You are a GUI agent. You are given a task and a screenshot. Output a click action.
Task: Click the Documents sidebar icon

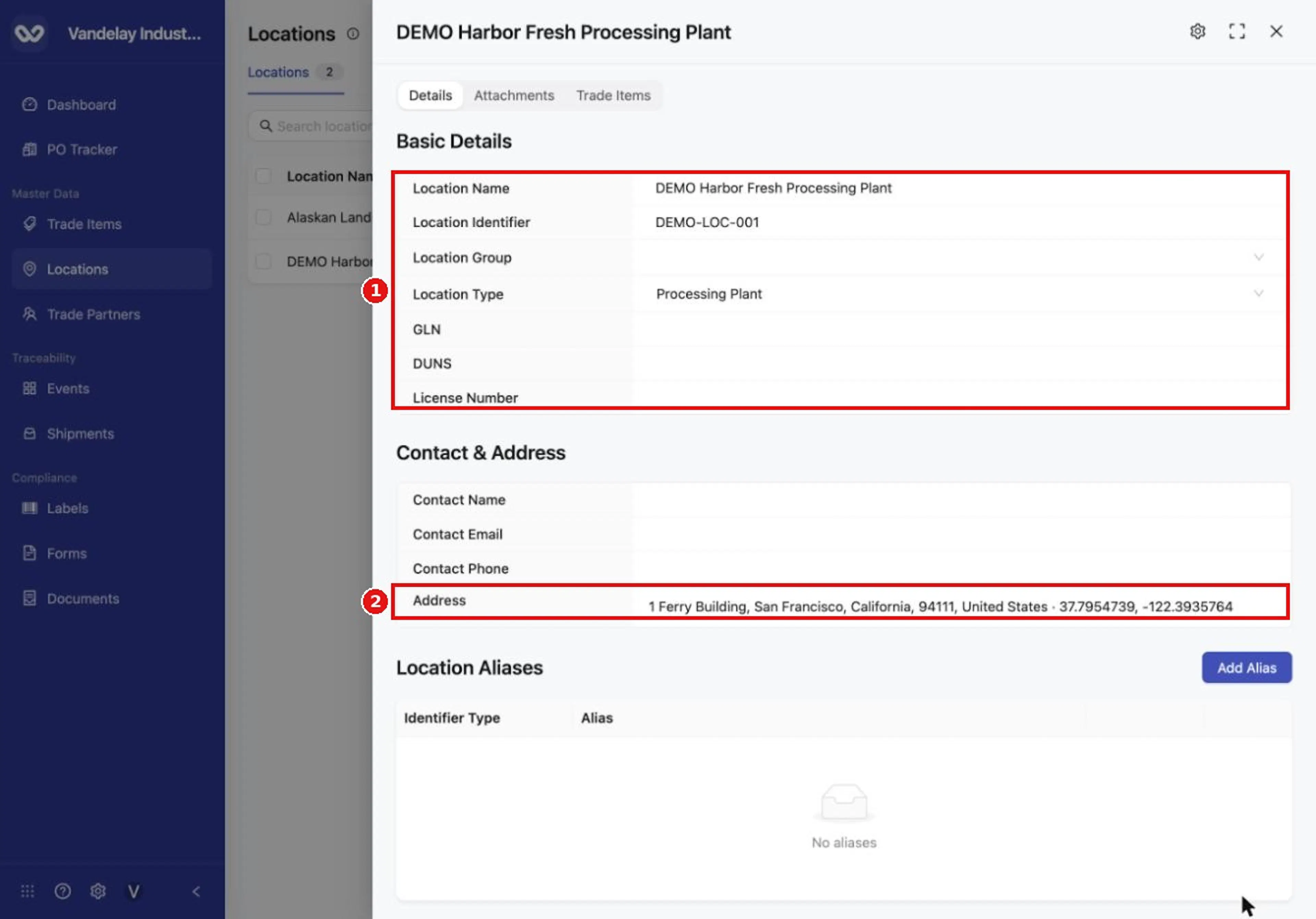(x=29, y=599)
